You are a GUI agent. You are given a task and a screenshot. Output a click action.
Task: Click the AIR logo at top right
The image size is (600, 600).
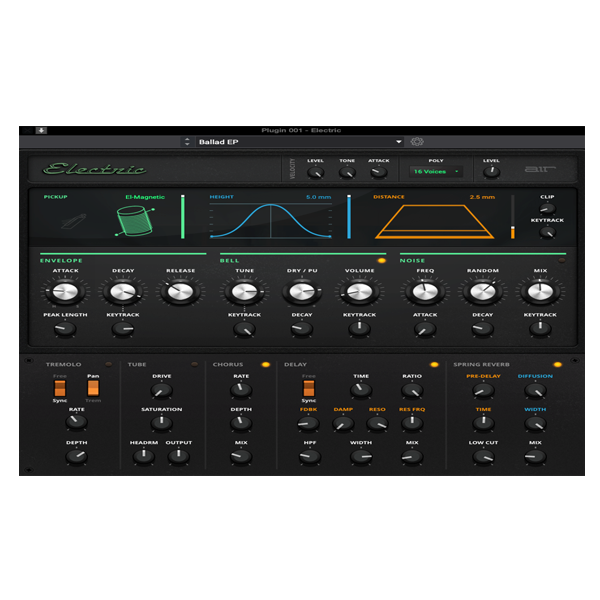tap(540, 169)
